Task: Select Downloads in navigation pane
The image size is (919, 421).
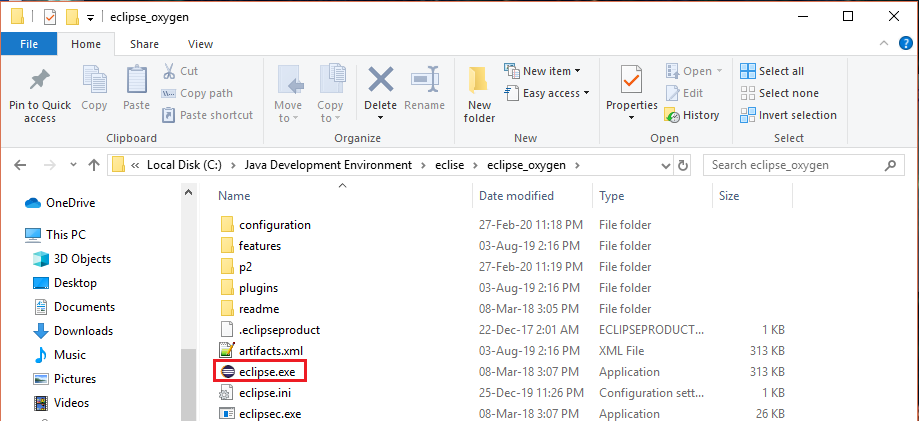Action: [x=73, y=331]
